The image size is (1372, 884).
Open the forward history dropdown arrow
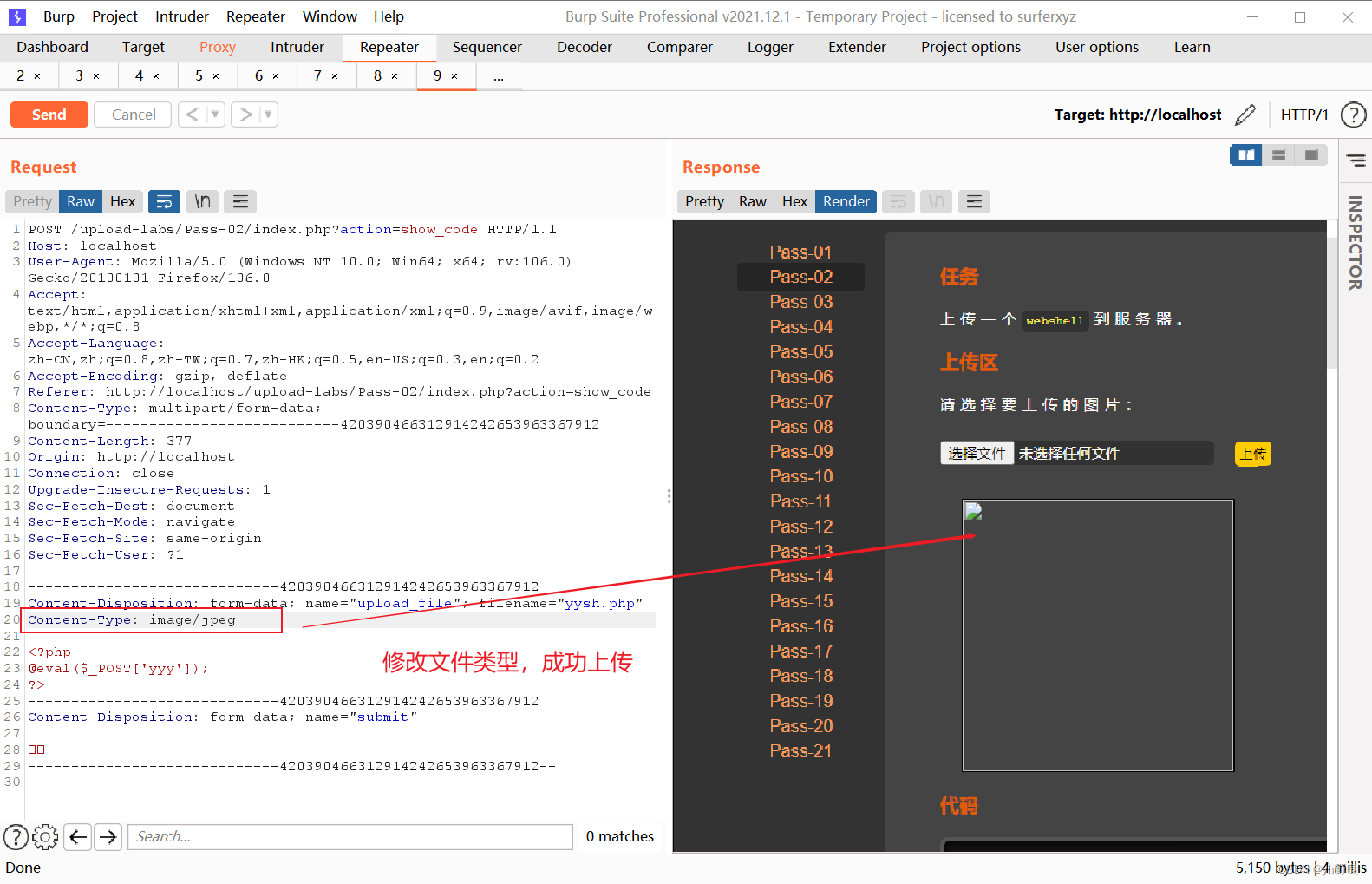(268, 115)
